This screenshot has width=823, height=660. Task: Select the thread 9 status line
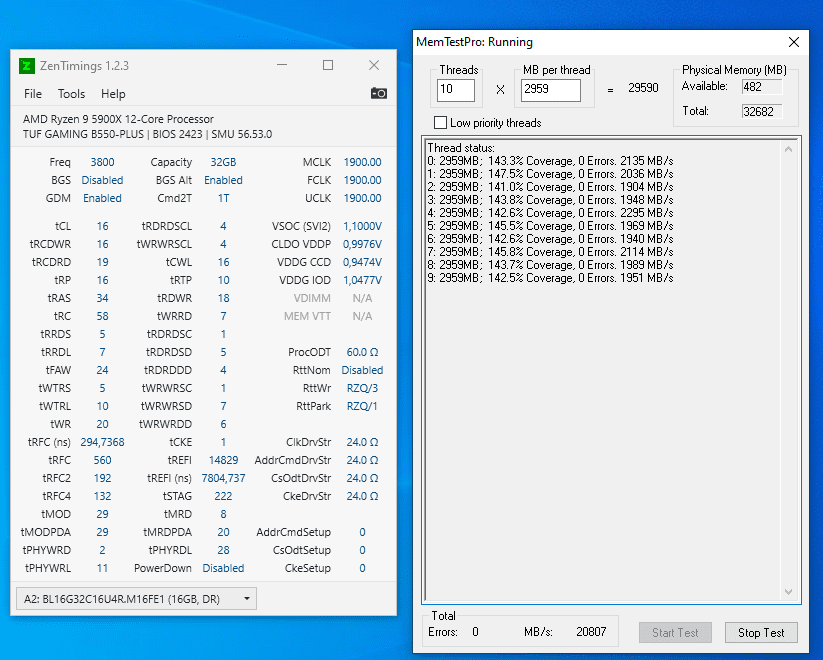click(x=550, y=278)
